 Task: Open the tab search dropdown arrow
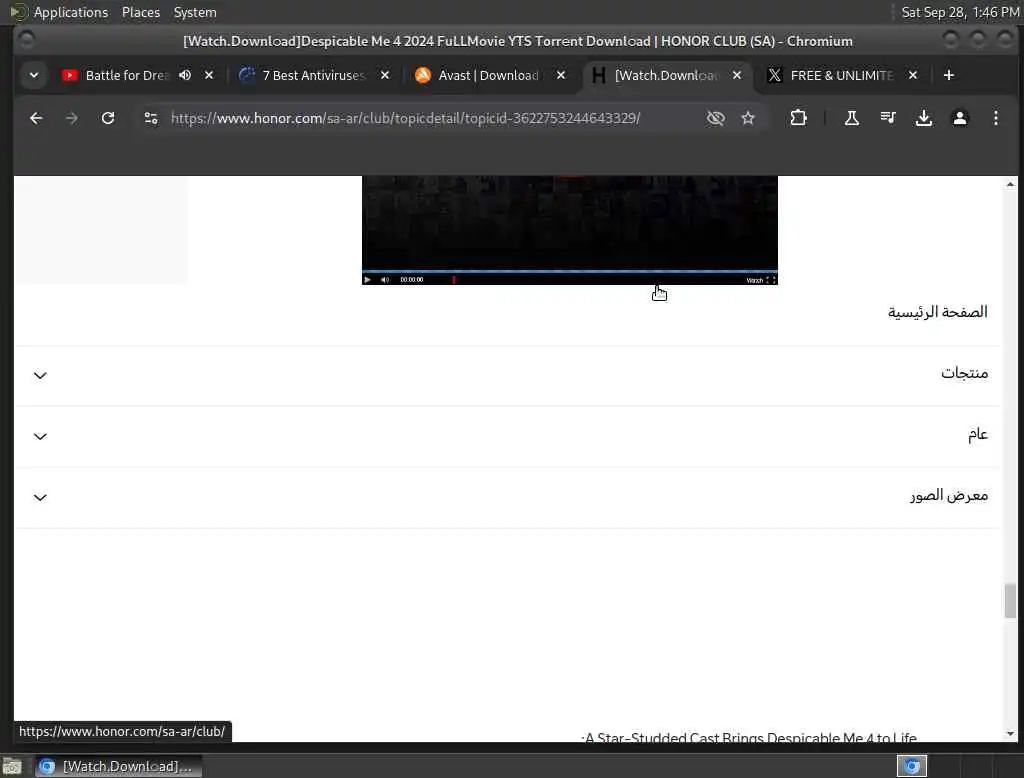(34, 75)
